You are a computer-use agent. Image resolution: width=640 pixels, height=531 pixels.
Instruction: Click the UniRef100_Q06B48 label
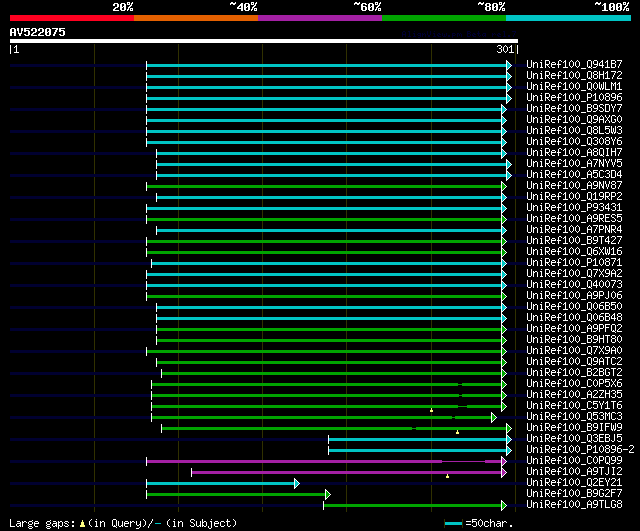point(574,318)
